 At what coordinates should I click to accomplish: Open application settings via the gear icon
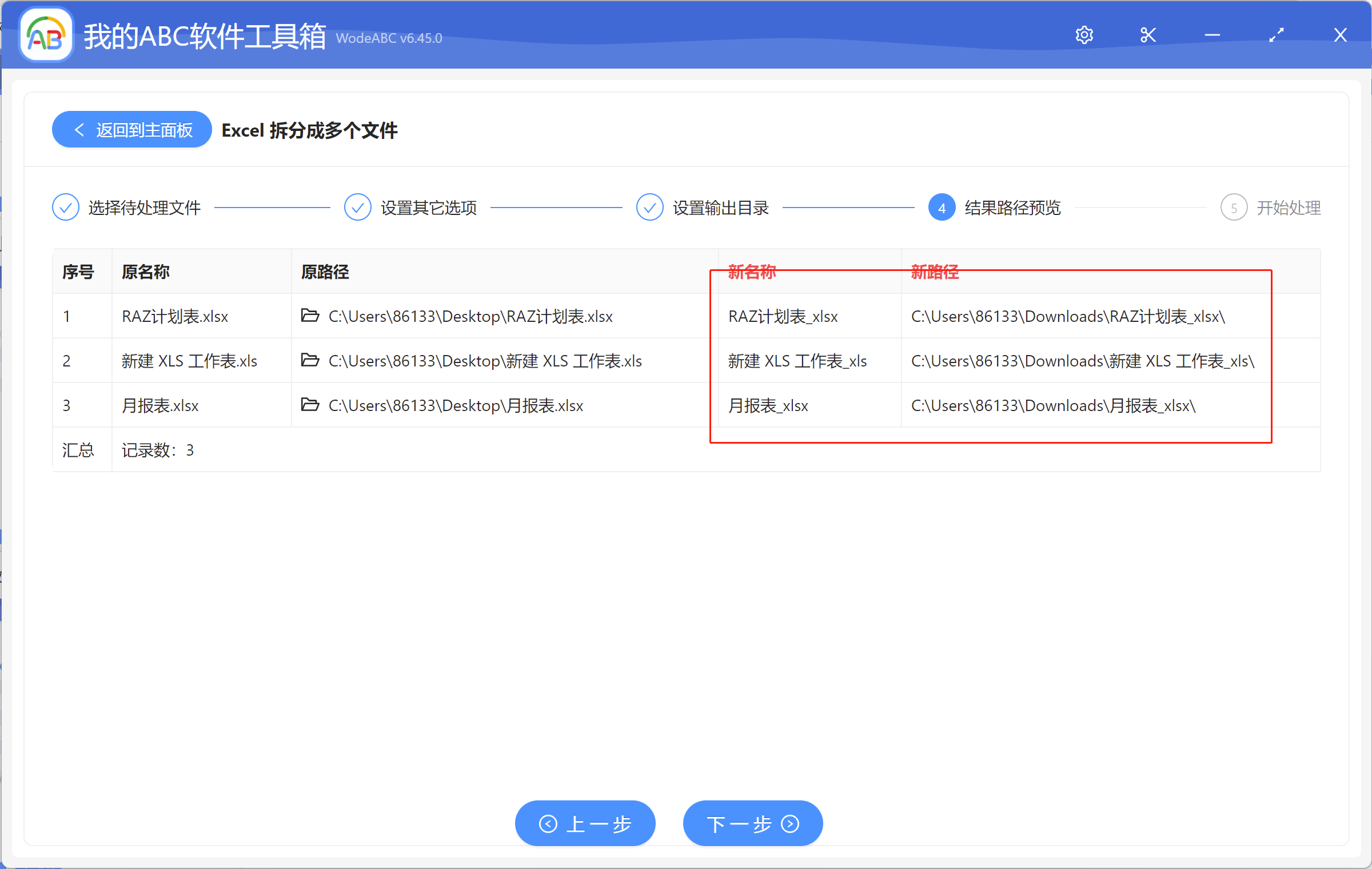point(1084,35)
